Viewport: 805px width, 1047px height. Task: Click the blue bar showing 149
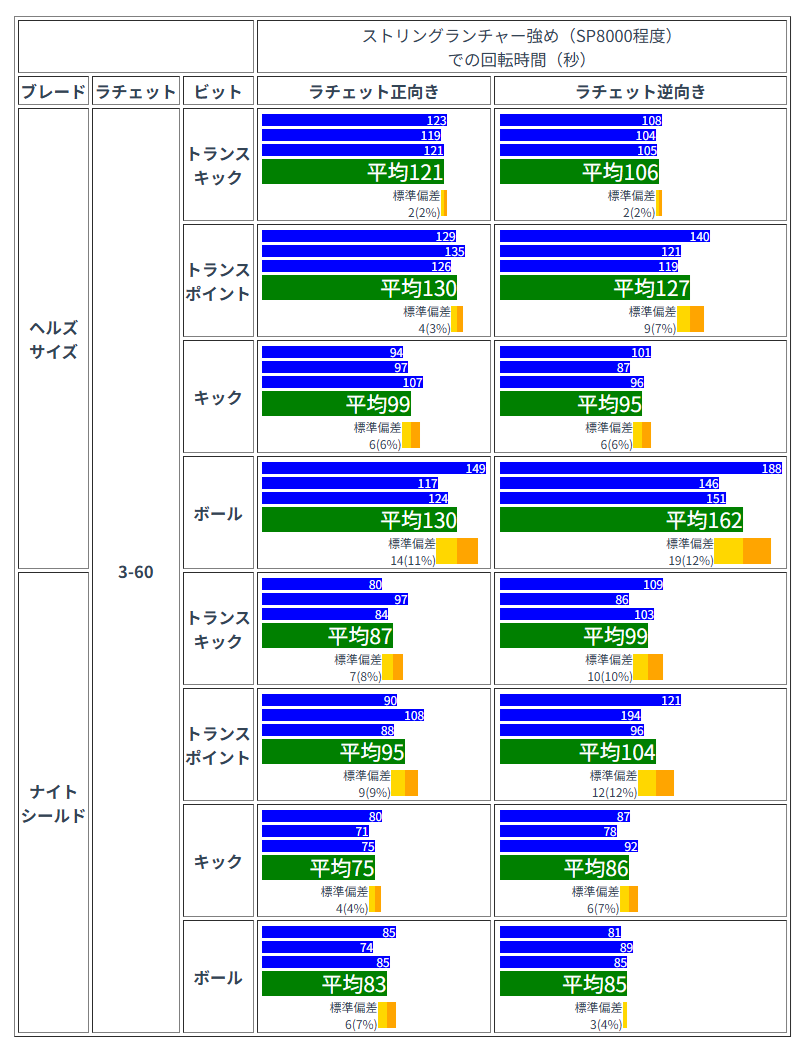373,468
